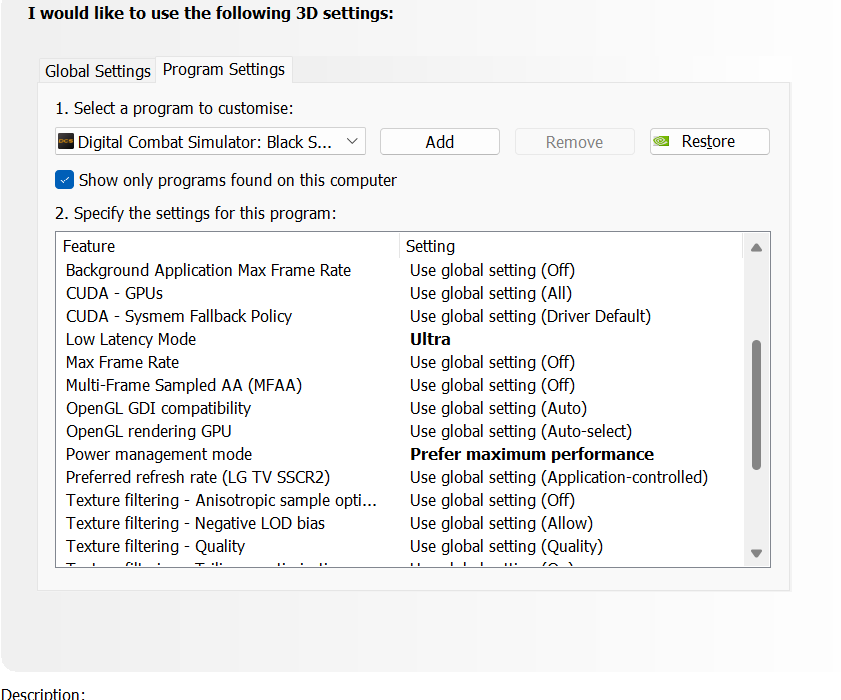Viewport: 841px width, 700px height.
Task: Click the DCS program icon in dropdown
Action: tap(66, 142)
